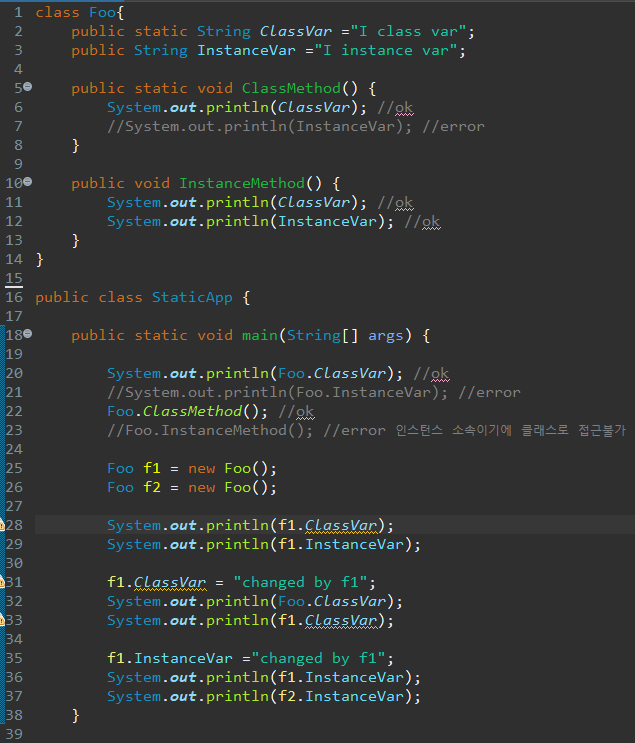Click the "changed by f1" string on line 31
This screenshot has height=743, width=635.
click(x=300, y=582)
